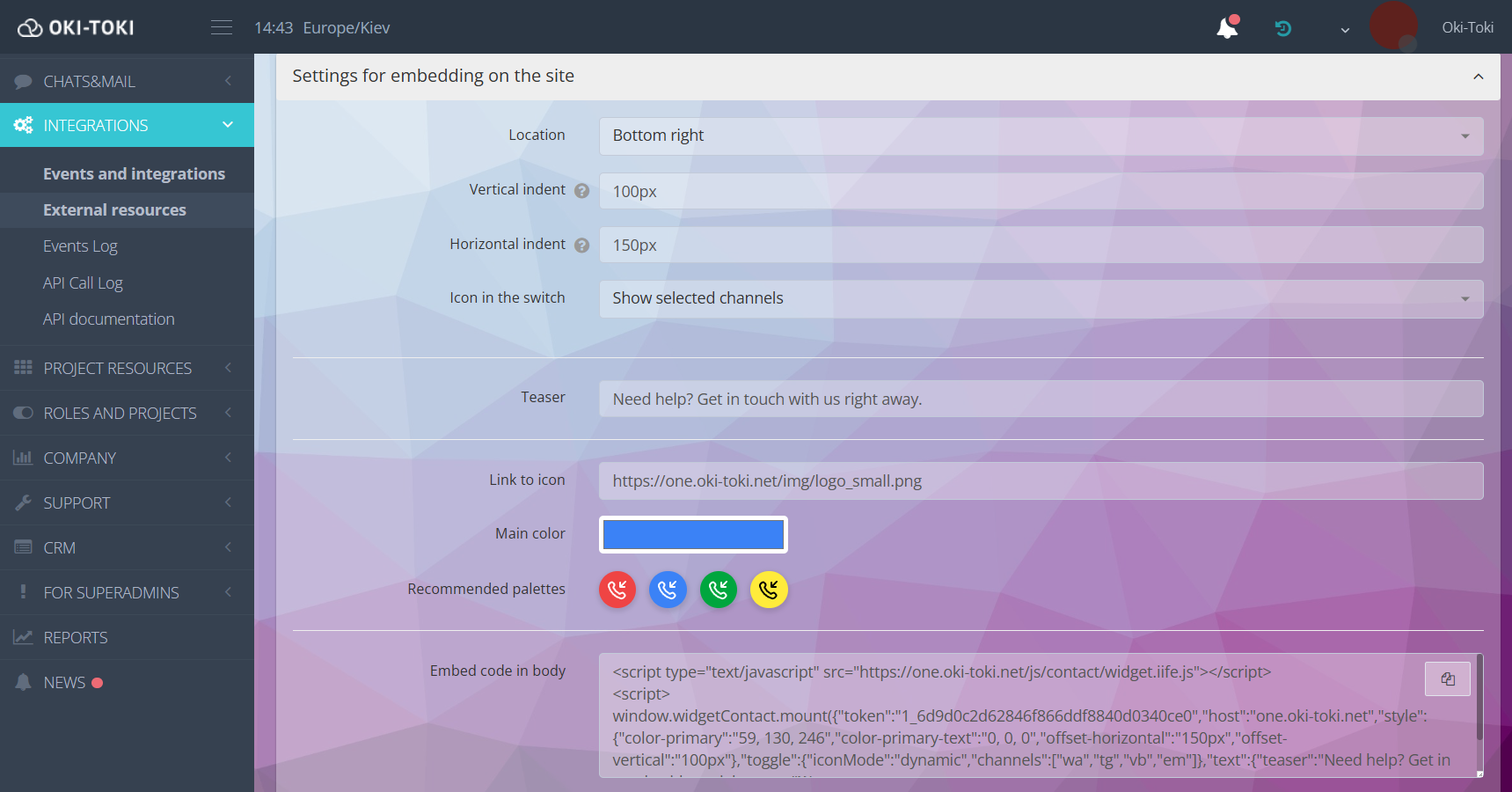The image size is (1512, 792).
Task: Open the Location dropdown showing Bottom right
Action: pyautogui.click(x=1041, y=136)
